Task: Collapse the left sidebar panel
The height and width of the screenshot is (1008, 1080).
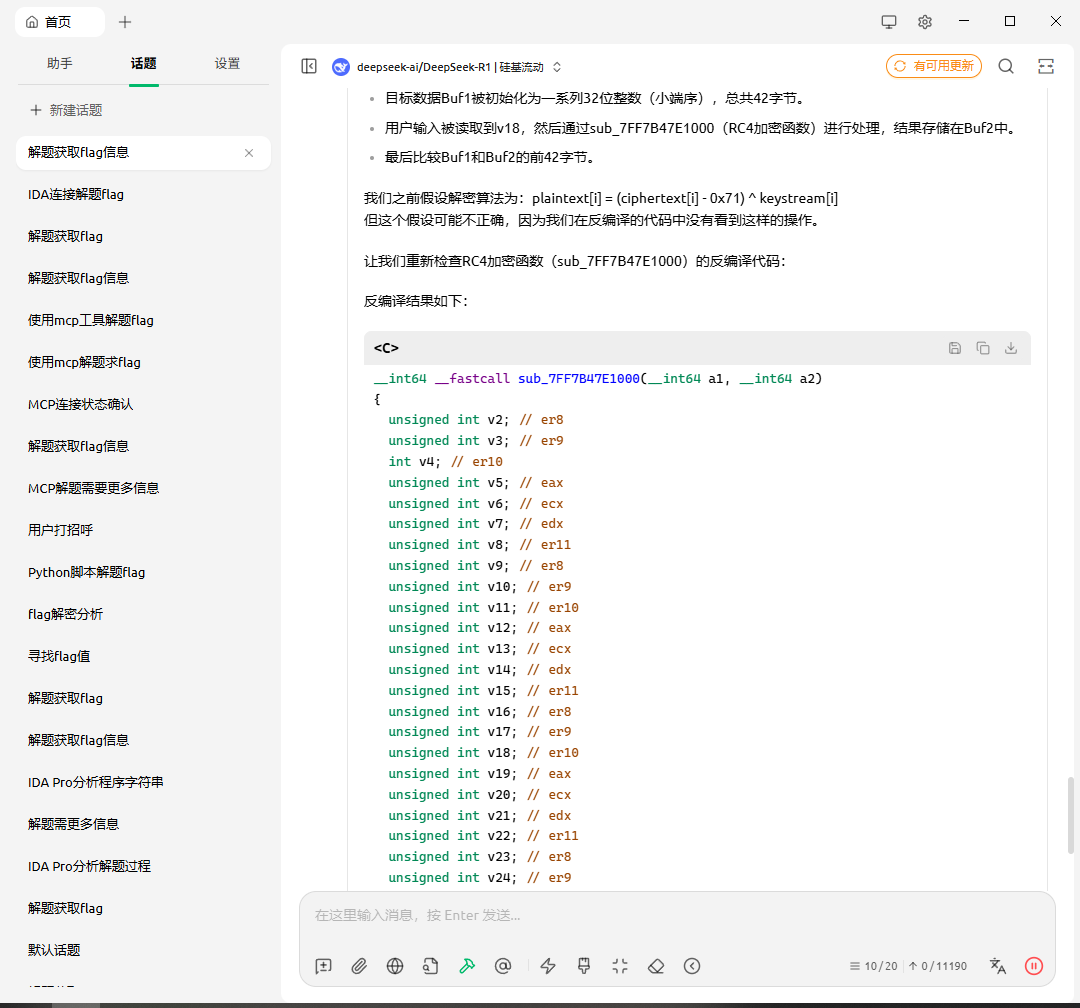Action: click(x=309, y=66)
